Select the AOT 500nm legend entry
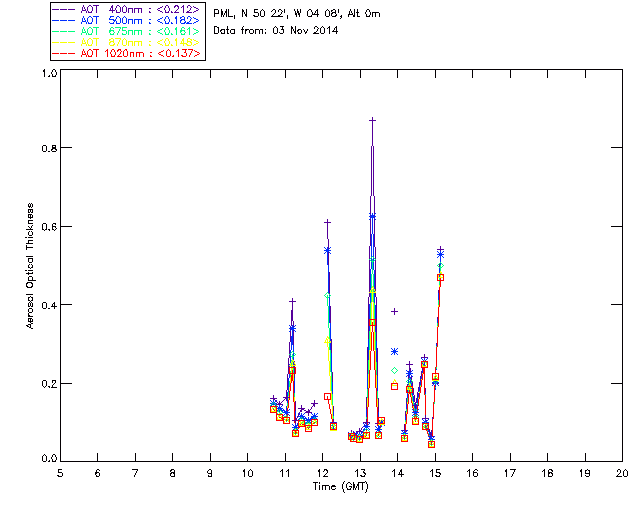Image resolution: width=640 pixels, height=512 pixels. pyautogui.click(x=127, y=20)
